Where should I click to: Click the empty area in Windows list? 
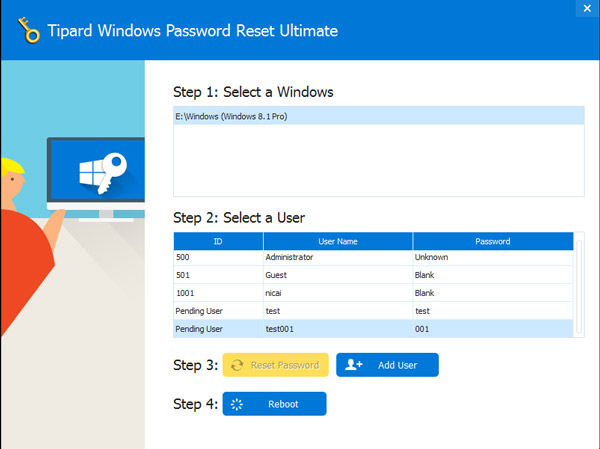pyautogui.click(x=378, y=160)
